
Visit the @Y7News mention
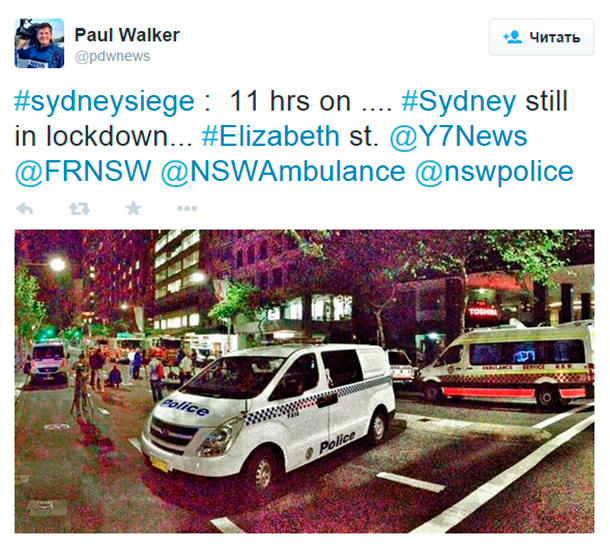(458, 136)
